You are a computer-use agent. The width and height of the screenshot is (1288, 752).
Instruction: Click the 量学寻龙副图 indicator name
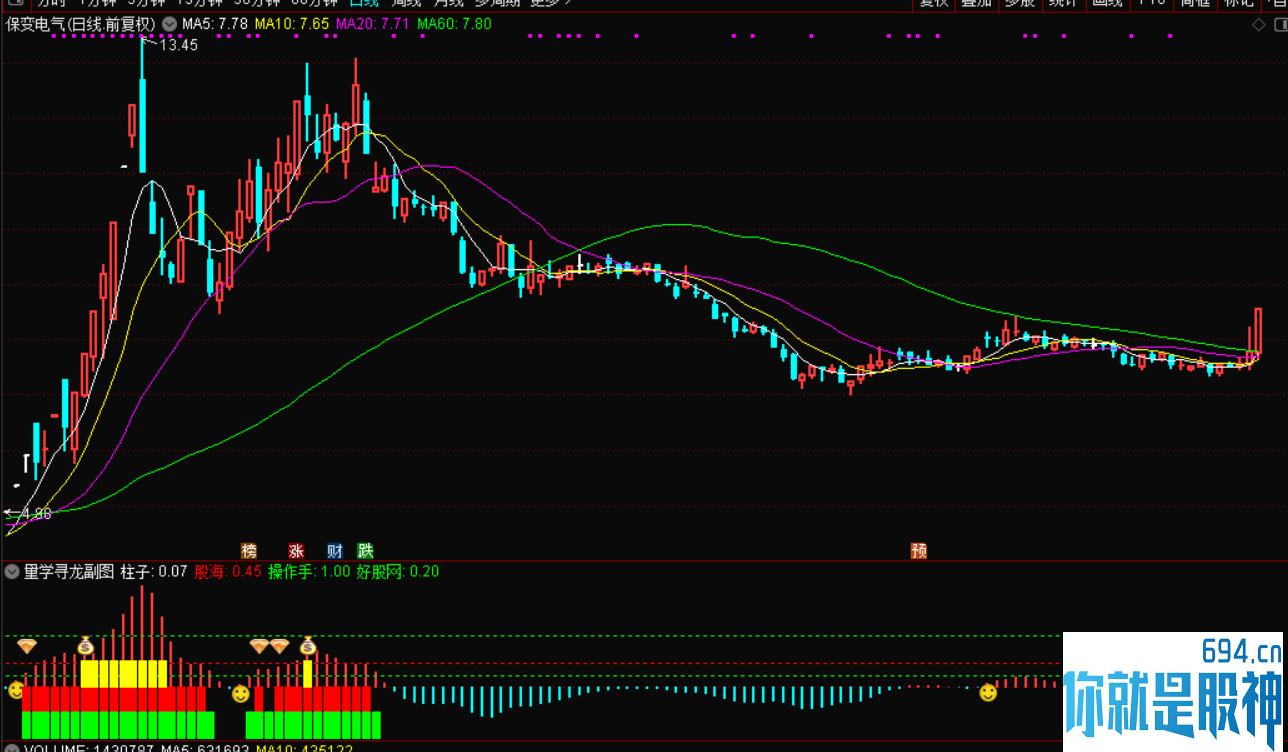[69, 572]
